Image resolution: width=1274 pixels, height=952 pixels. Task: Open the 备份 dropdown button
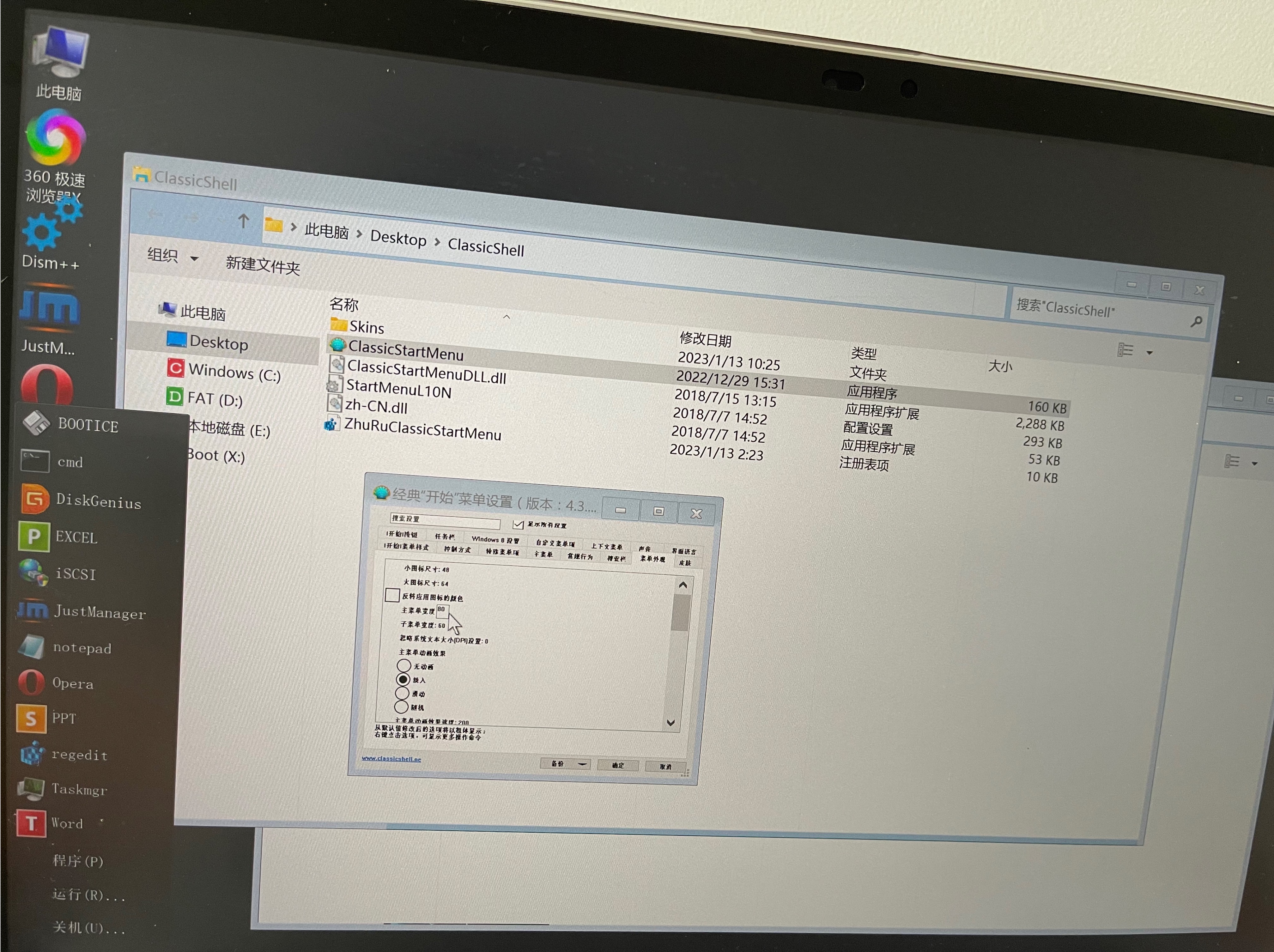pyautogui.click(x=565, y=764)
